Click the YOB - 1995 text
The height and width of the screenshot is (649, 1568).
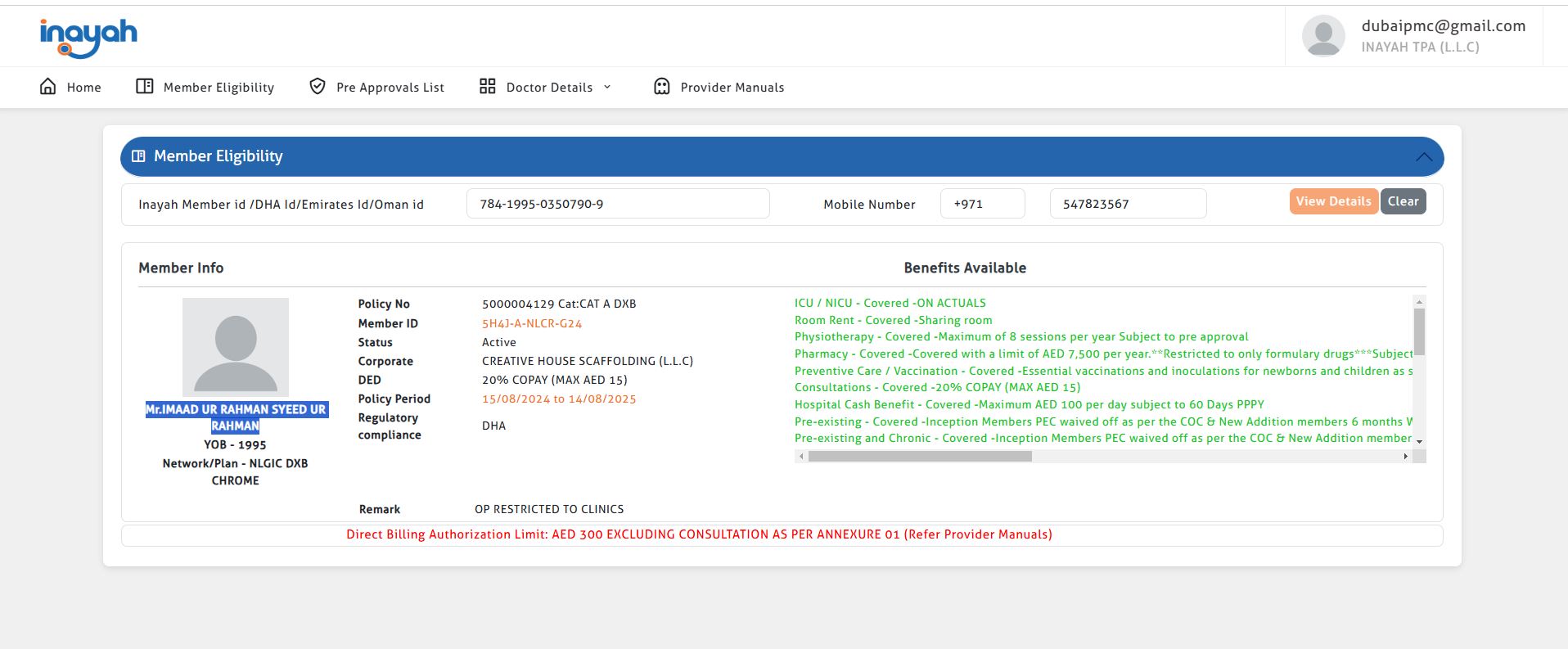[x=236, y=444]
